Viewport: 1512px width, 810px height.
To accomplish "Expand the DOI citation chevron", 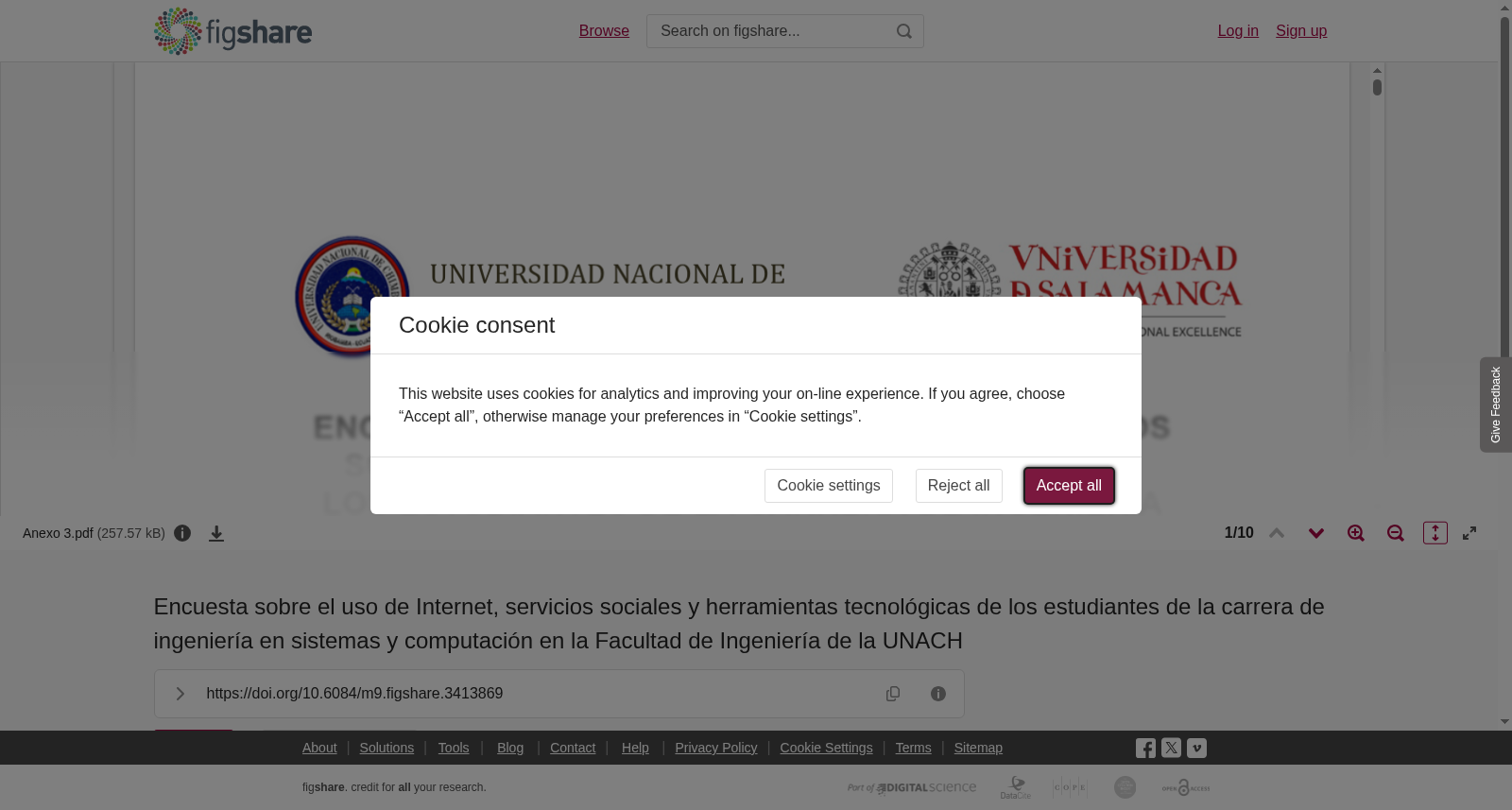I will pyautogui.click(x=180, y=694).
